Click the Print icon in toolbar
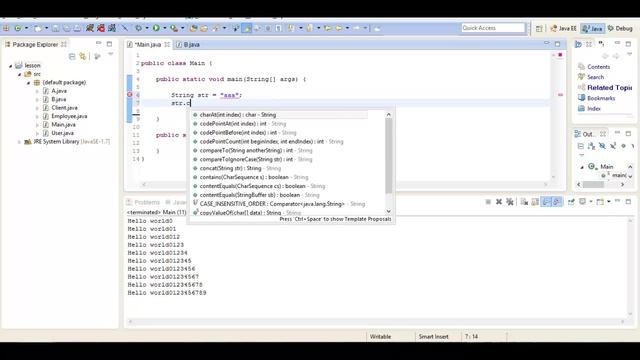640x360 pixels. [77, 28]
